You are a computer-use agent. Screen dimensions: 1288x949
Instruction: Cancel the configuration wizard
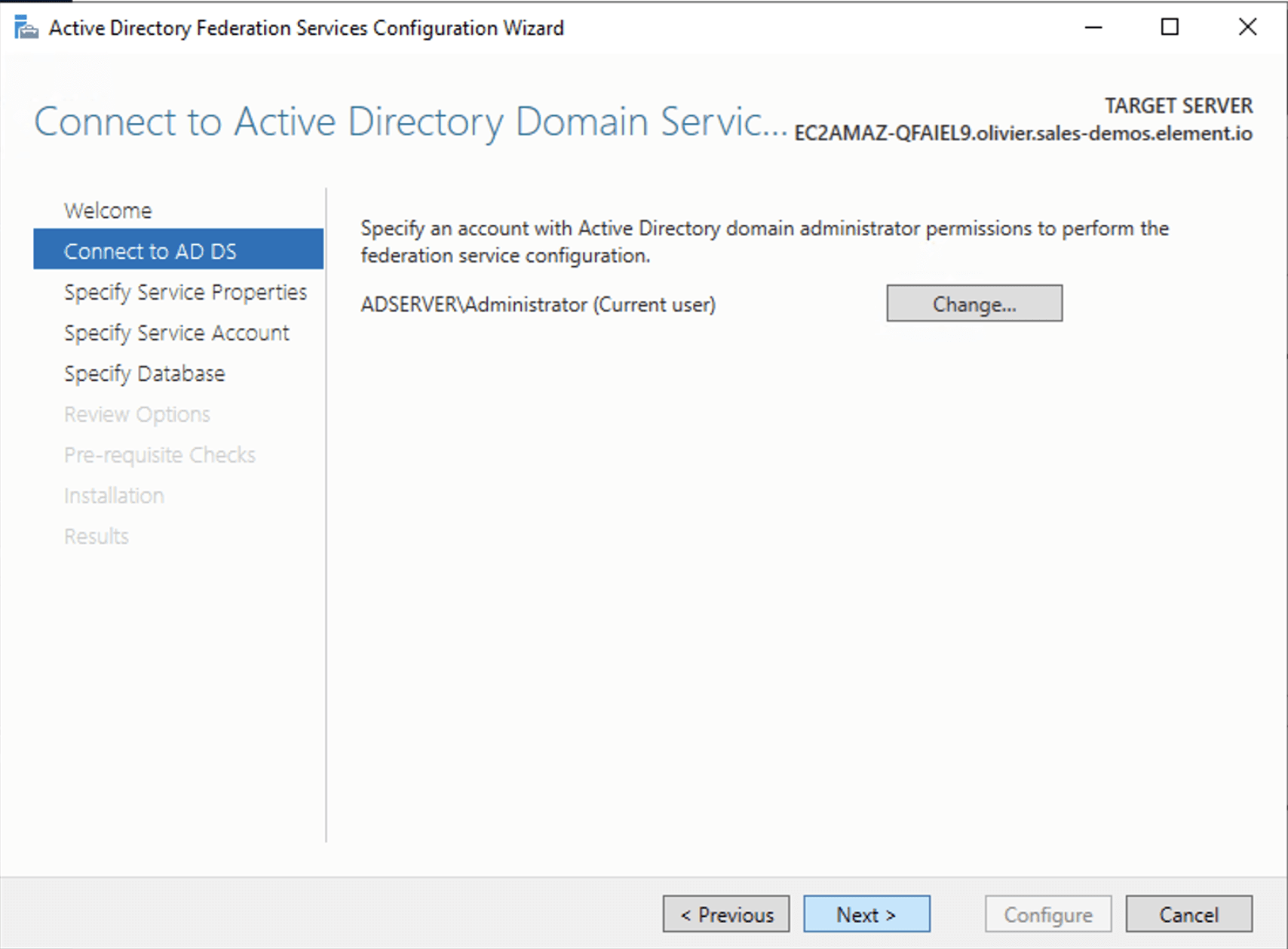[1189, 914]
